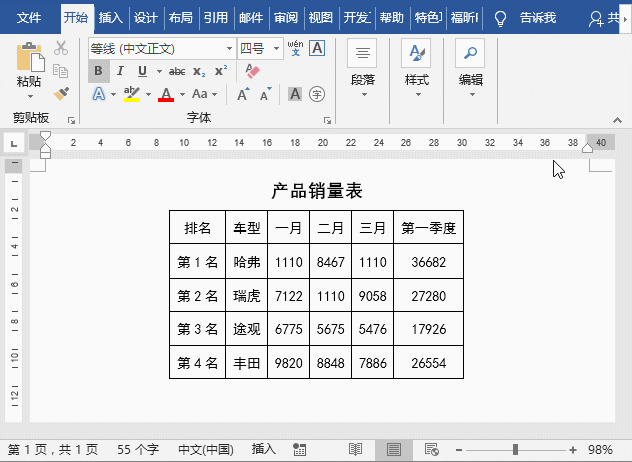632x462 pixels.
Task: Switch to the 设计 (Design) tab
Action: [146, 18]
